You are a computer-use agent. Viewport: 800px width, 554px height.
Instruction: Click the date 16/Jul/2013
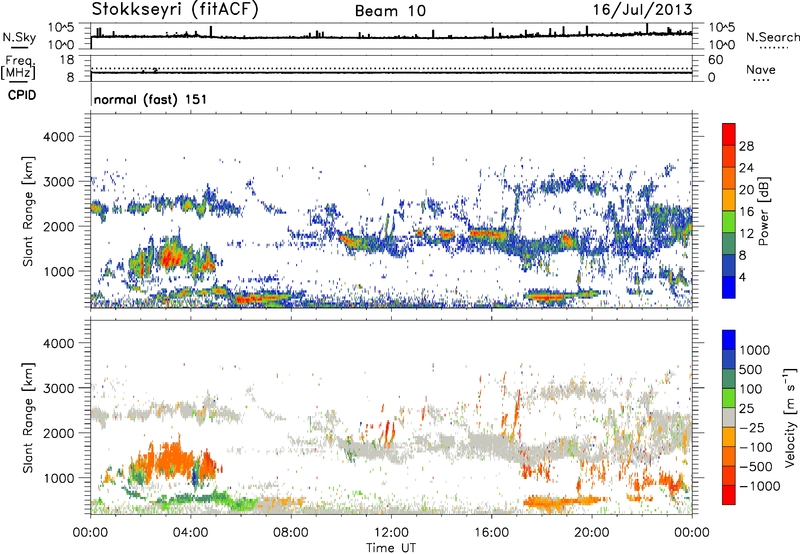click(x=642, y=9)
